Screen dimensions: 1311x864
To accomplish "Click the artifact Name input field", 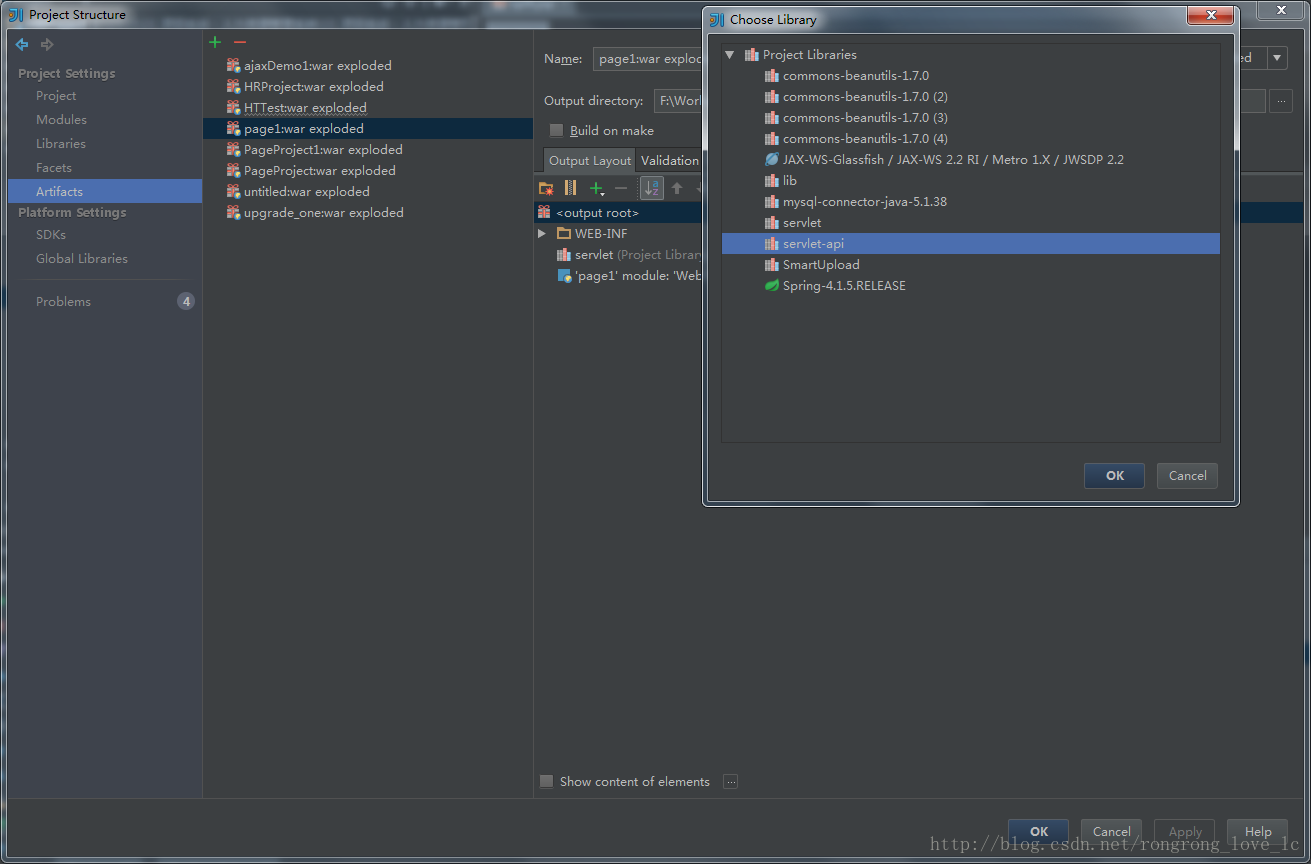I will pyautogui.click(x=648, y=59).
